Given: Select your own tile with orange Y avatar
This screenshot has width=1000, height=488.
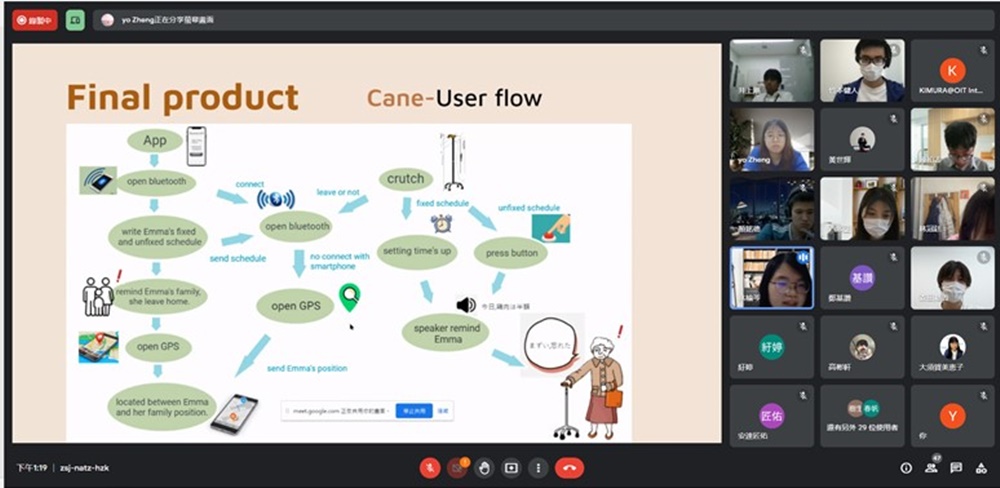Looking at the screenshot, I should pos(952,416).
